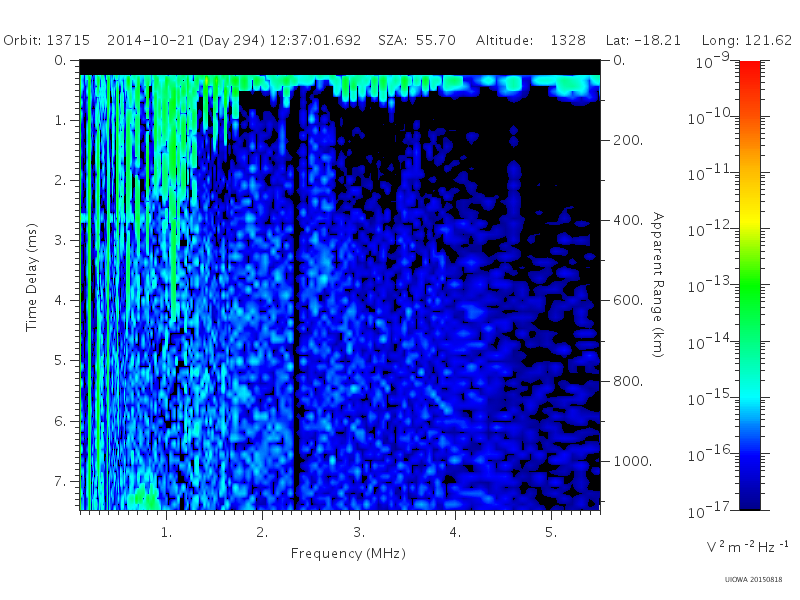This screenshot has width=800, height=600.
Task: Click the 'Frequency (MHz)' axis label
Action: 348,554
